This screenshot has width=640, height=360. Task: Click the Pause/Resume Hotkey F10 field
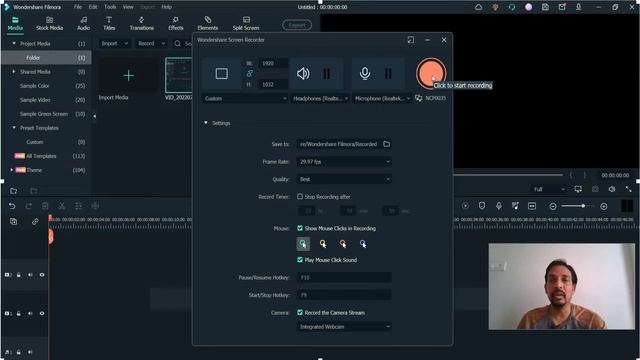coord(344,278)
